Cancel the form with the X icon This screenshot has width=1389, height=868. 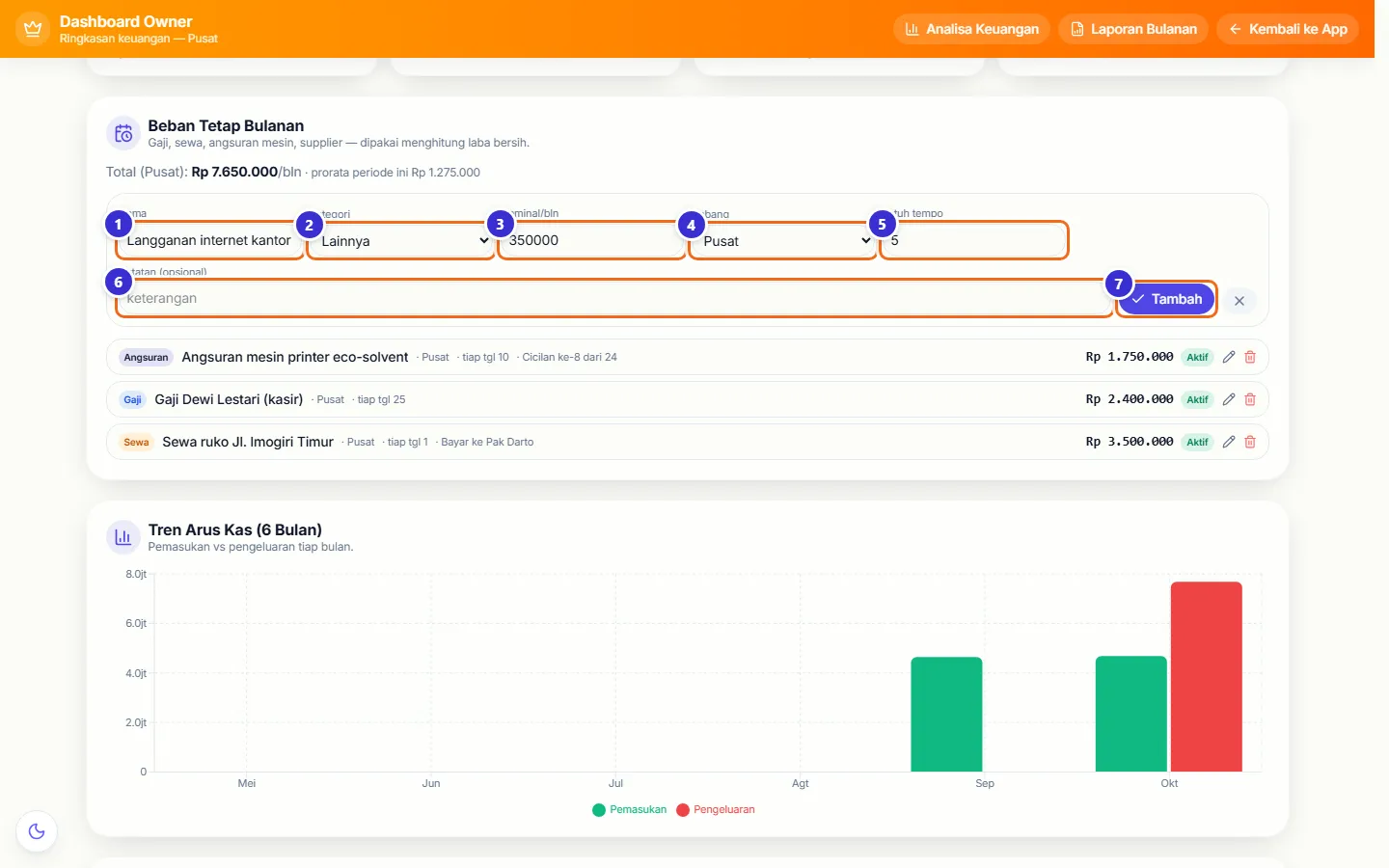[1239, 301]
